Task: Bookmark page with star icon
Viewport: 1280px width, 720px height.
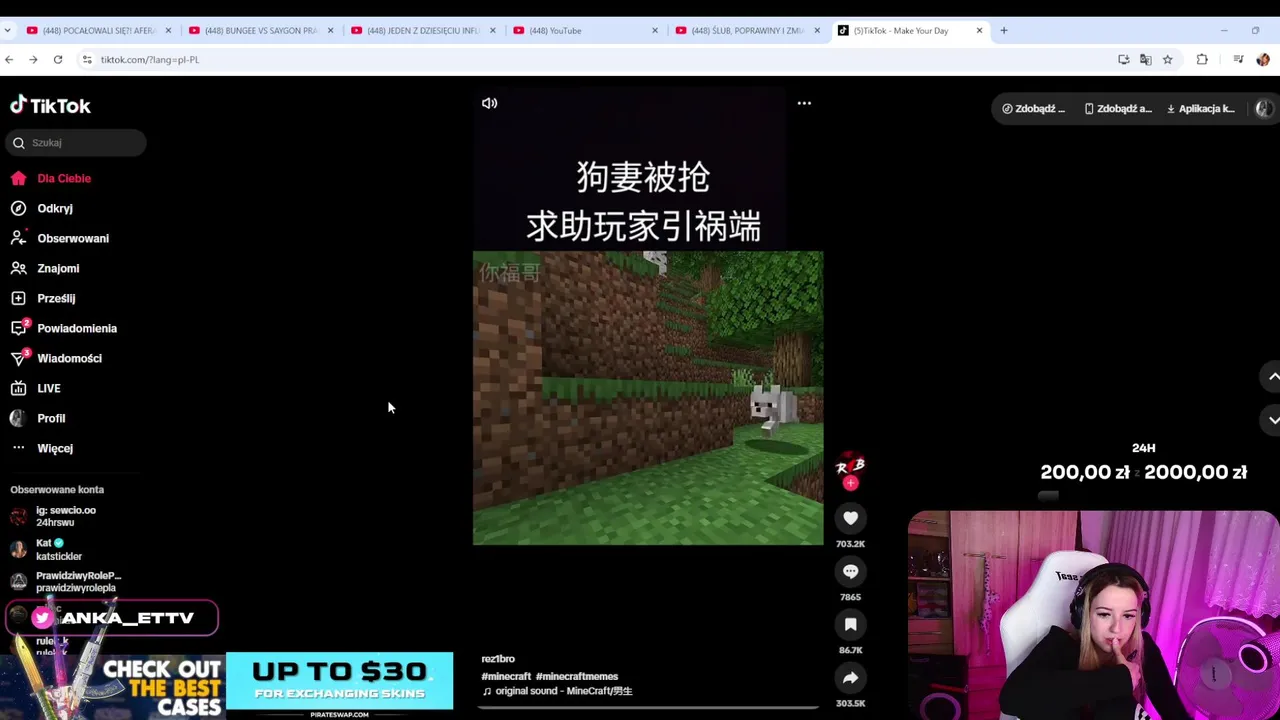Action: click(1167, 60)
